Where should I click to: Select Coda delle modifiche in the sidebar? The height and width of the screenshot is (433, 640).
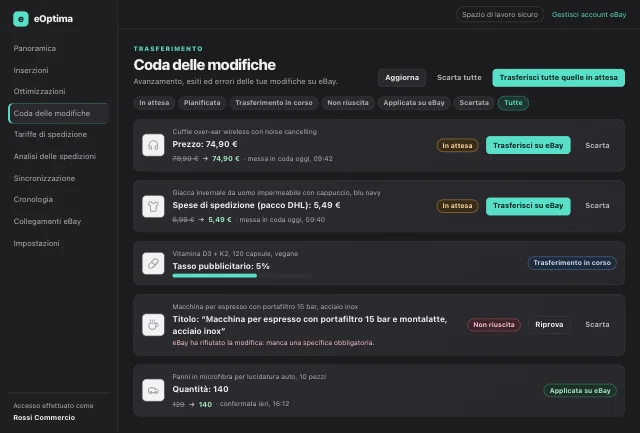(58, 113)
